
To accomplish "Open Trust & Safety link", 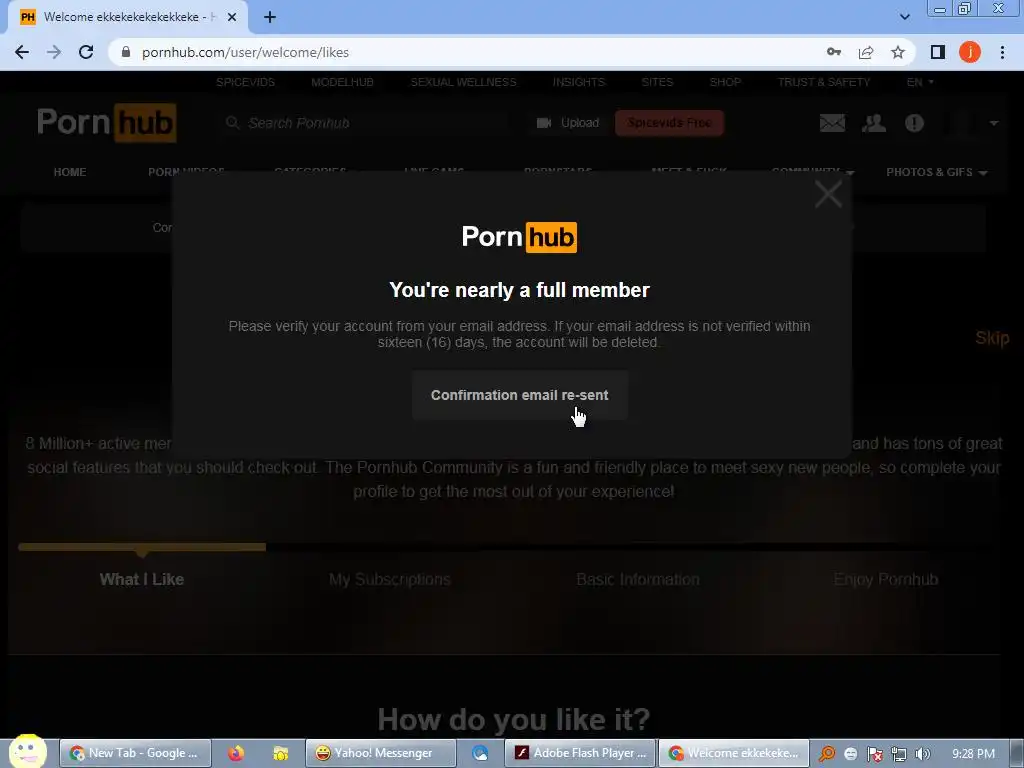I will tap(824, 82).
